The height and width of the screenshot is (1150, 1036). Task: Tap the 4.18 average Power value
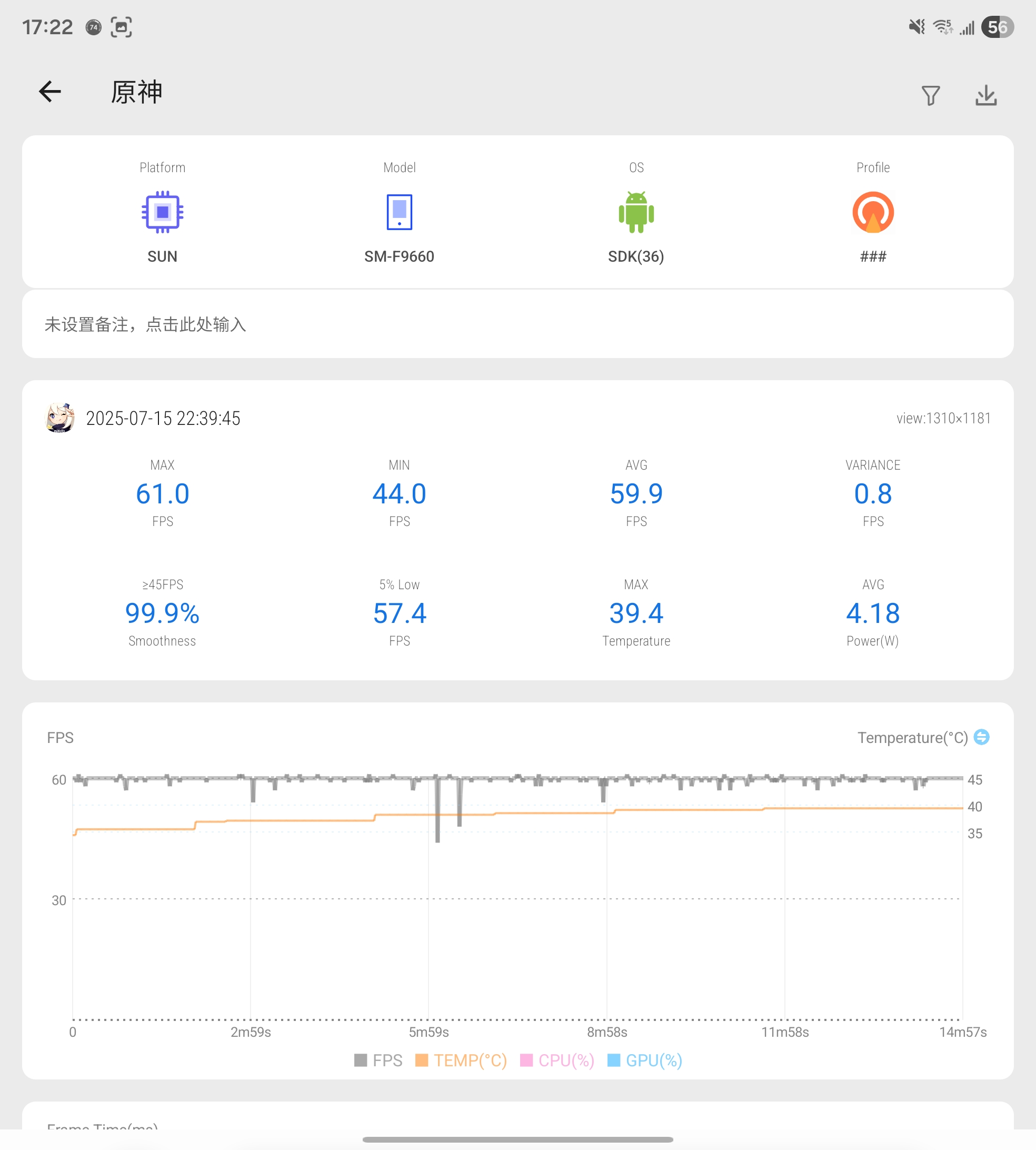click(x=873, y=613)
